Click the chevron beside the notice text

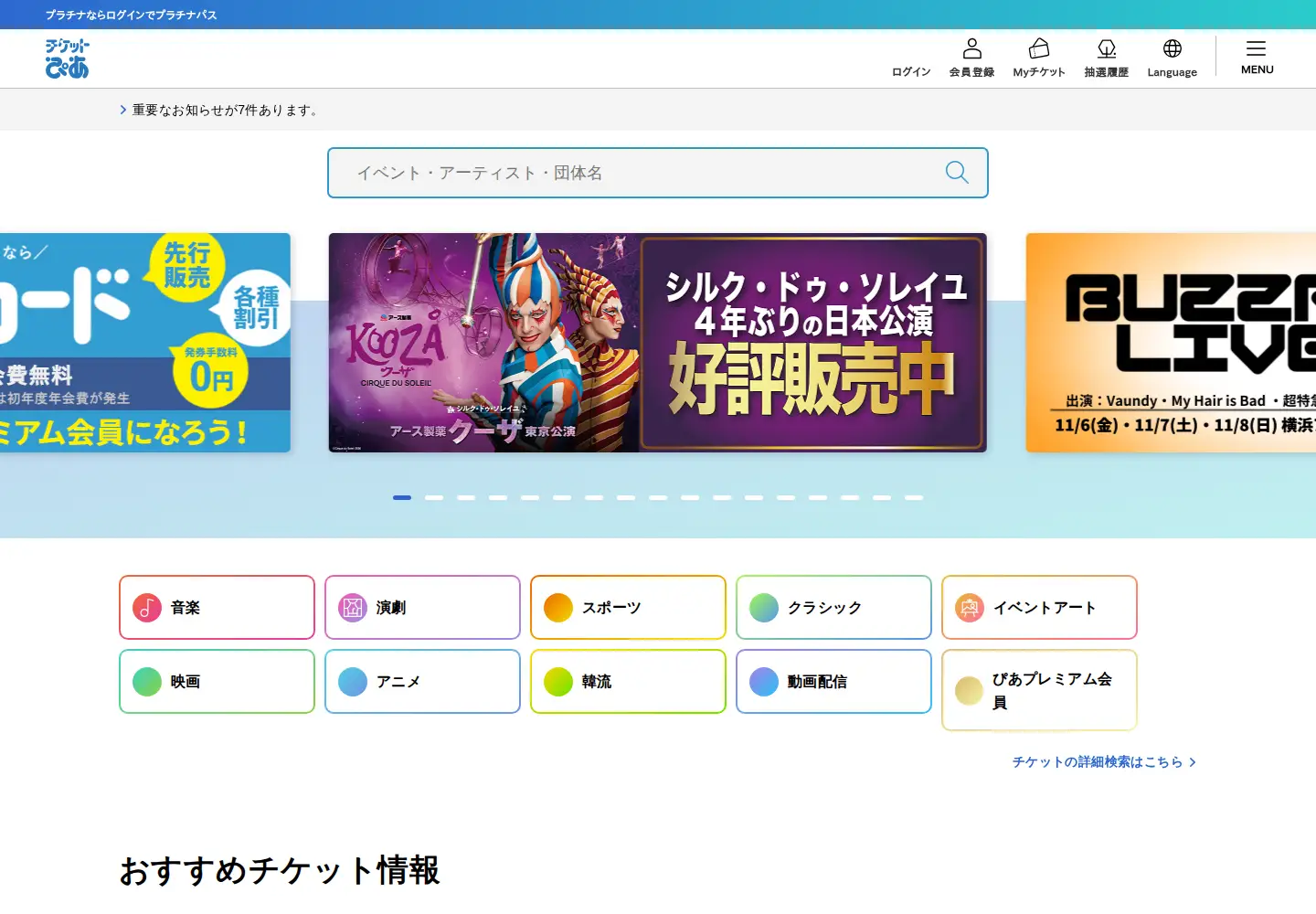point(123,110)
